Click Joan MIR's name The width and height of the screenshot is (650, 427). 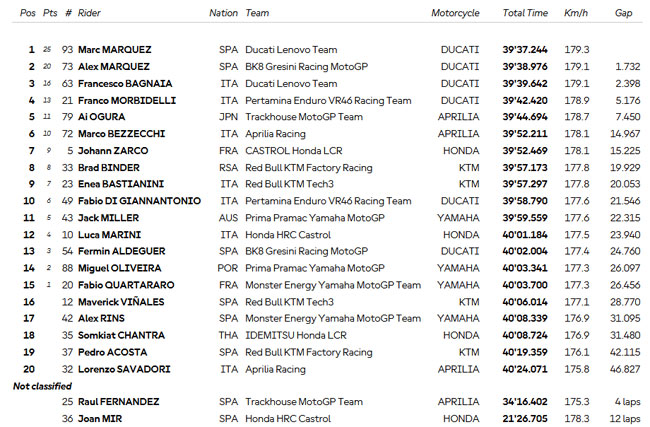(x=100, y=419)
